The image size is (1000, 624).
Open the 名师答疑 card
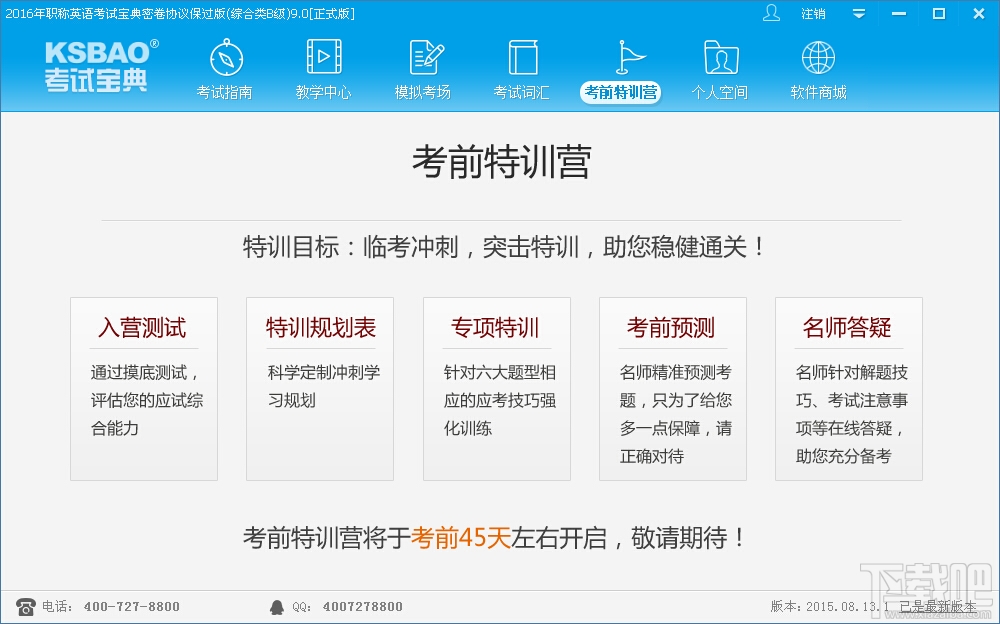tap(849, 389)
